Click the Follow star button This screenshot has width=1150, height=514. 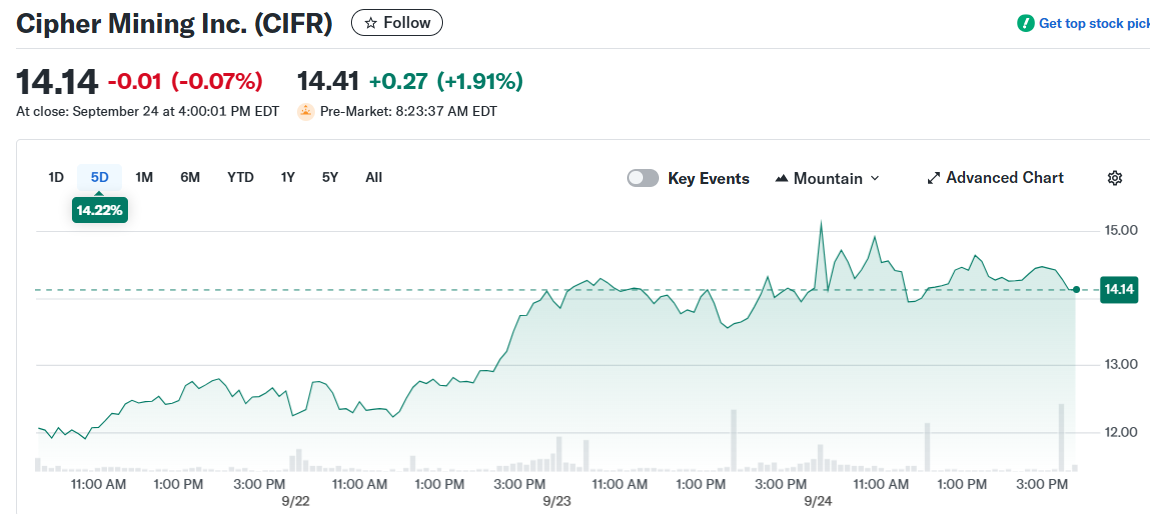click(x=397, y=23)
